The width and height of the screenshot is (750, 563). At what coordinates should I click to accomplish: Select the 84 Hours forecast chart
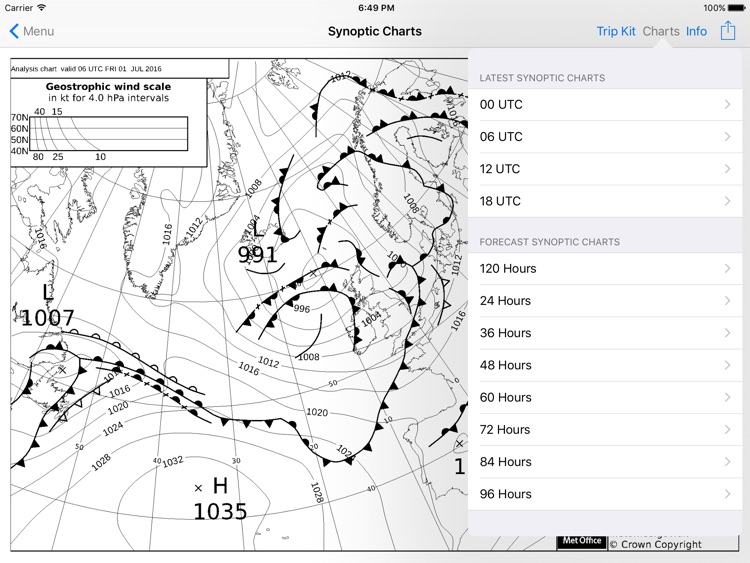(x=605, y=462)
